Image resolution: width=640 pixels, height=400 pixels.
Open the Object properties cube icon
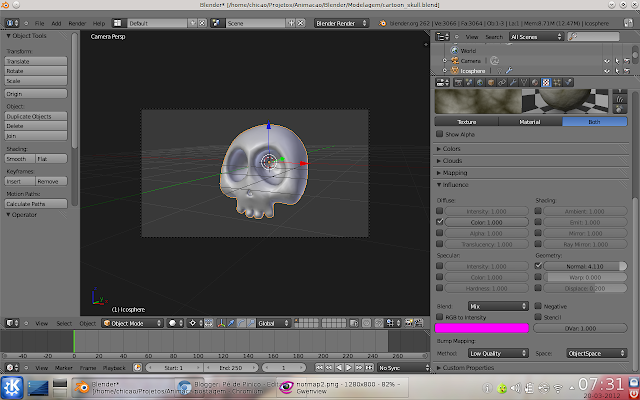coord(491,82)
